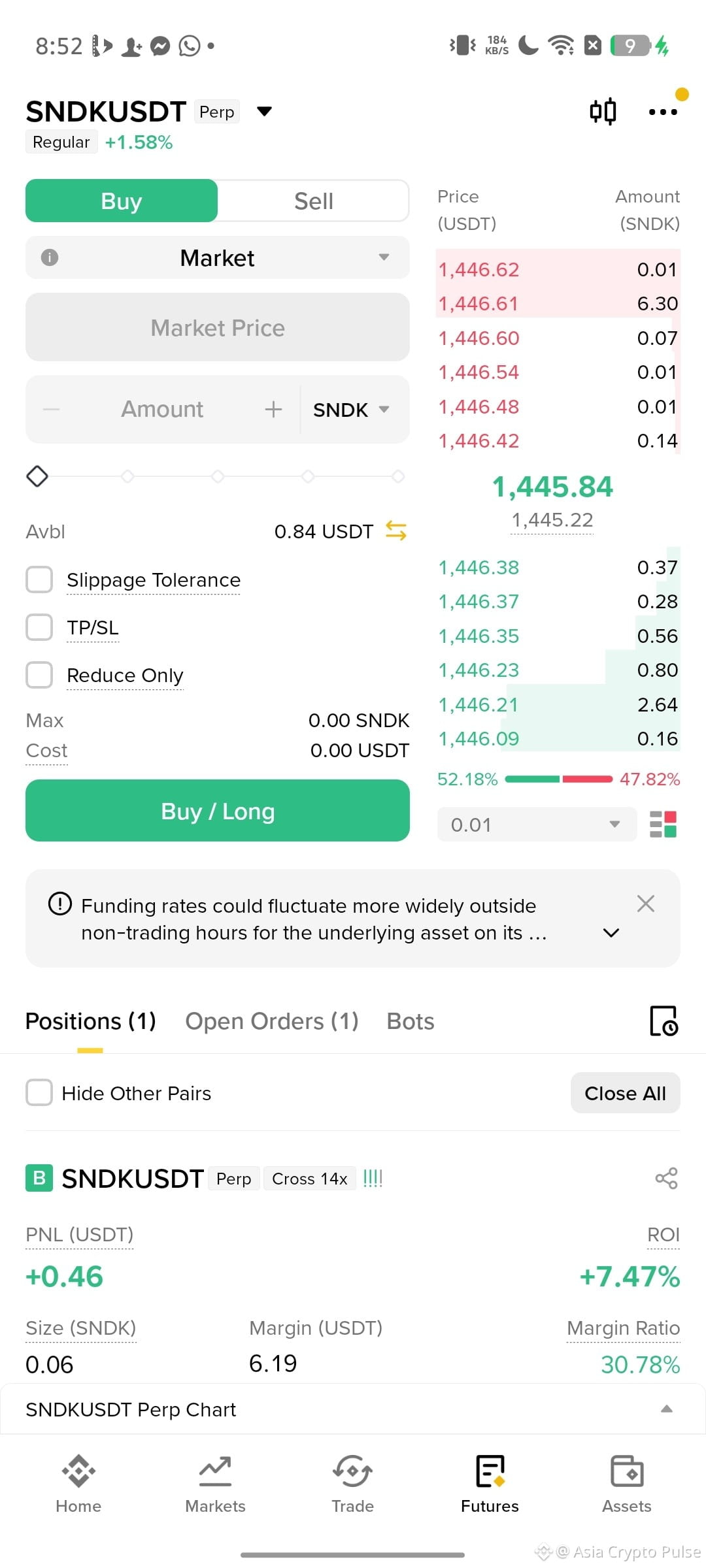
Task: Open Markets in bottom navigation
Action: pos(215,1484)
